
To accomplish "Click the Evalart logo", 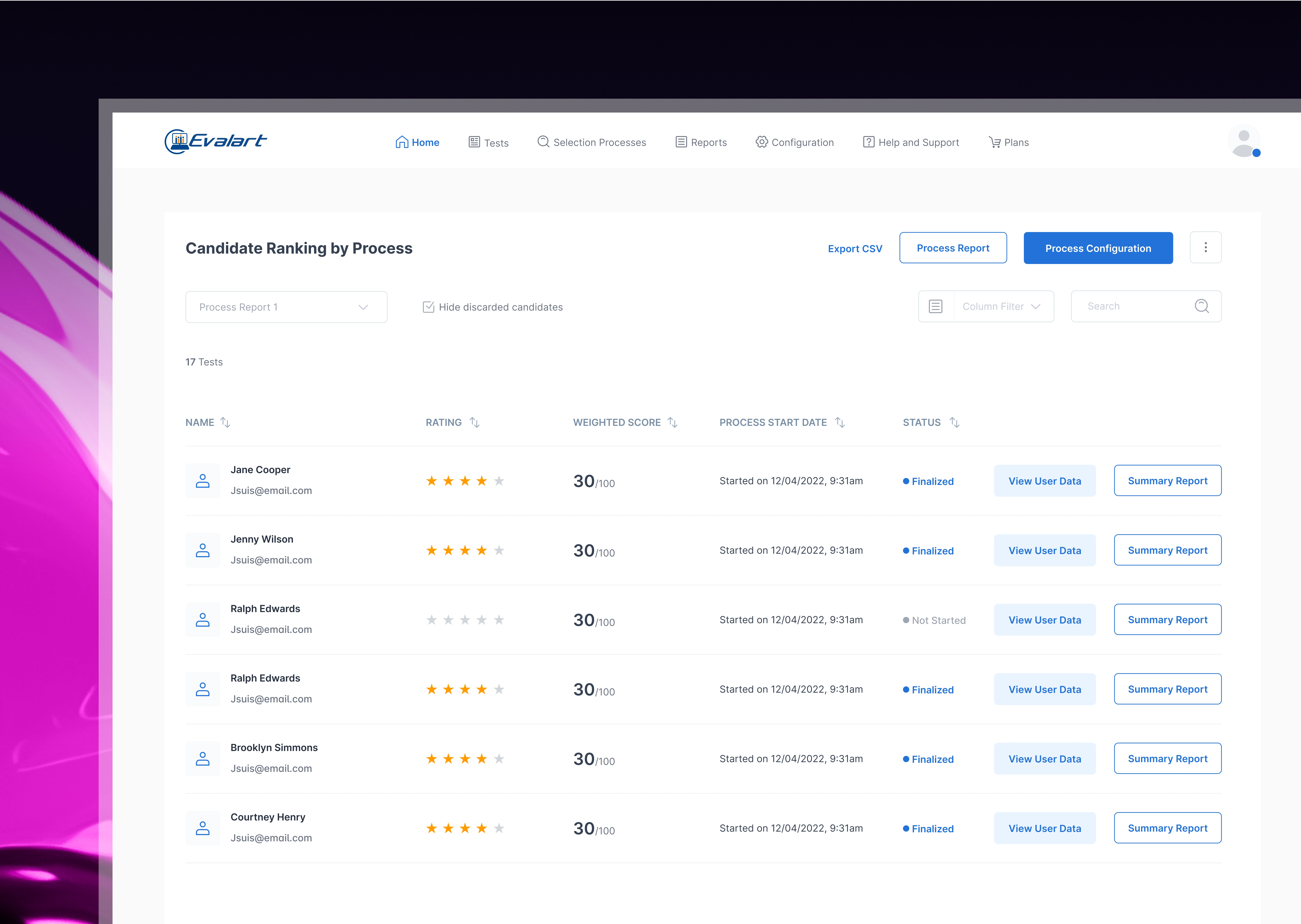I will tap(216, 141).
